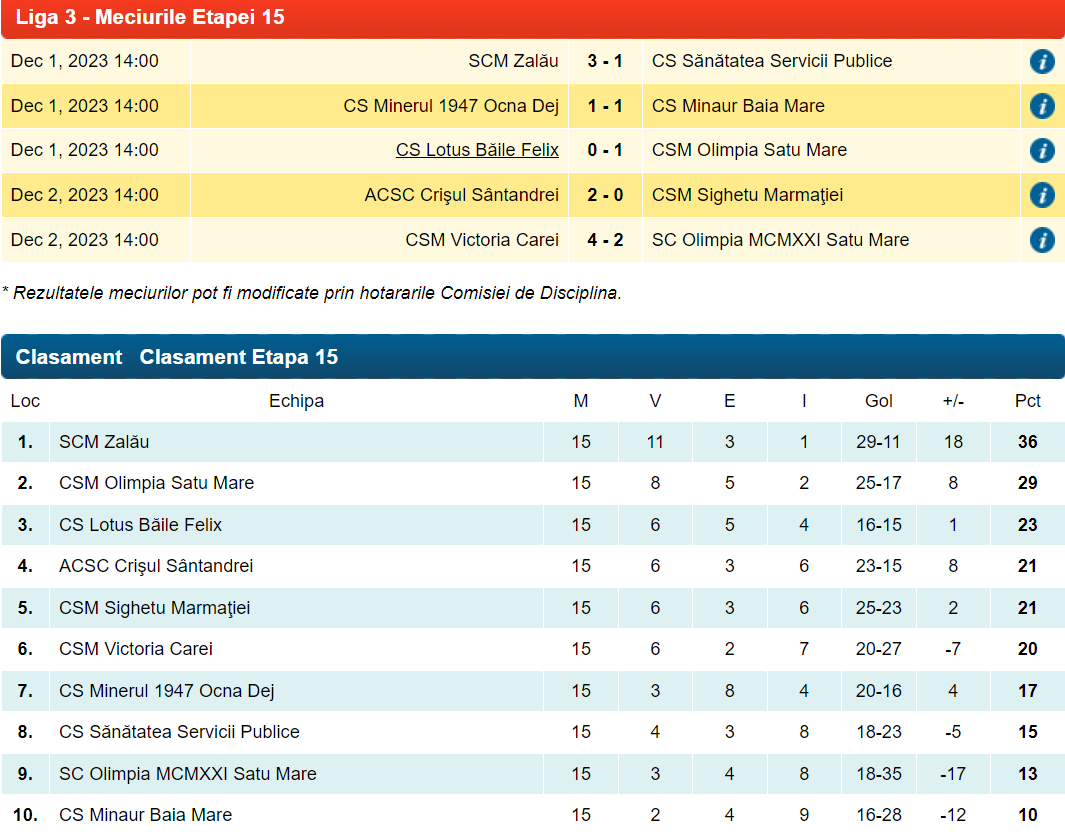Click the Echipa column header
Viewport: 1065px width, 835px height.
coord(296,401)
